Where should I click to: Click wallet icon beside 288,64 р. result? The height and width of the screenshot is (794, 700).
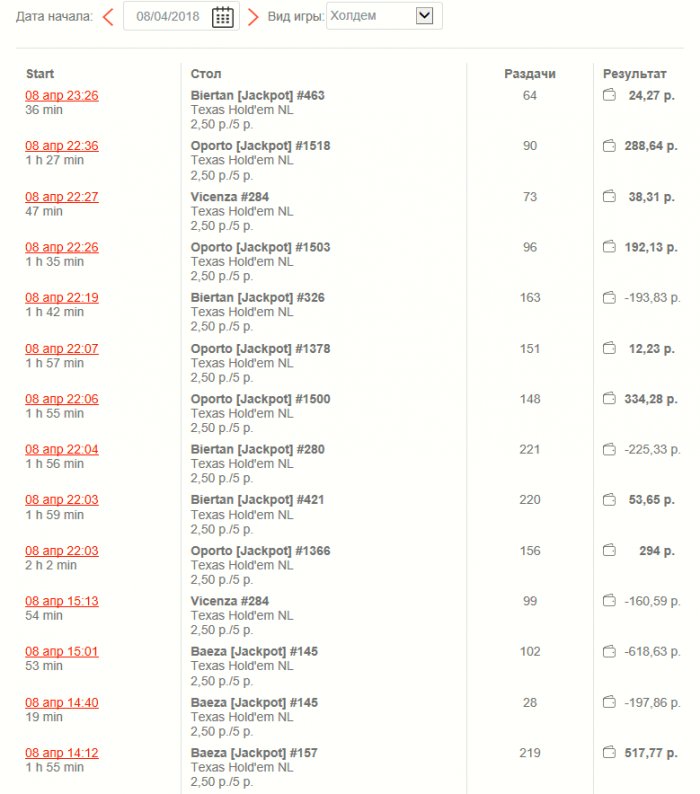609,146
